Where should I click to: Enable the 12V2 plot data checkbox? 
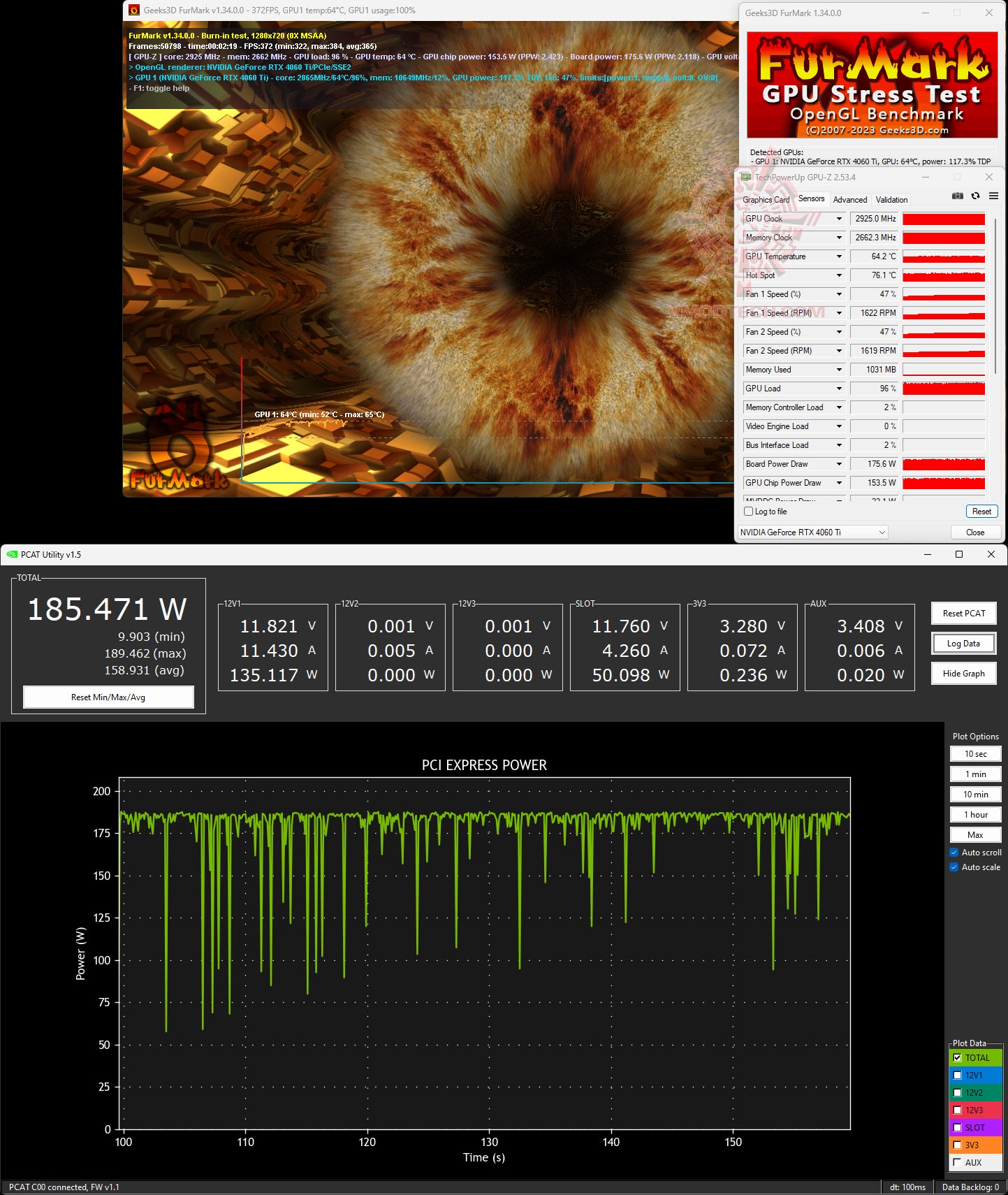(957, 1093)
